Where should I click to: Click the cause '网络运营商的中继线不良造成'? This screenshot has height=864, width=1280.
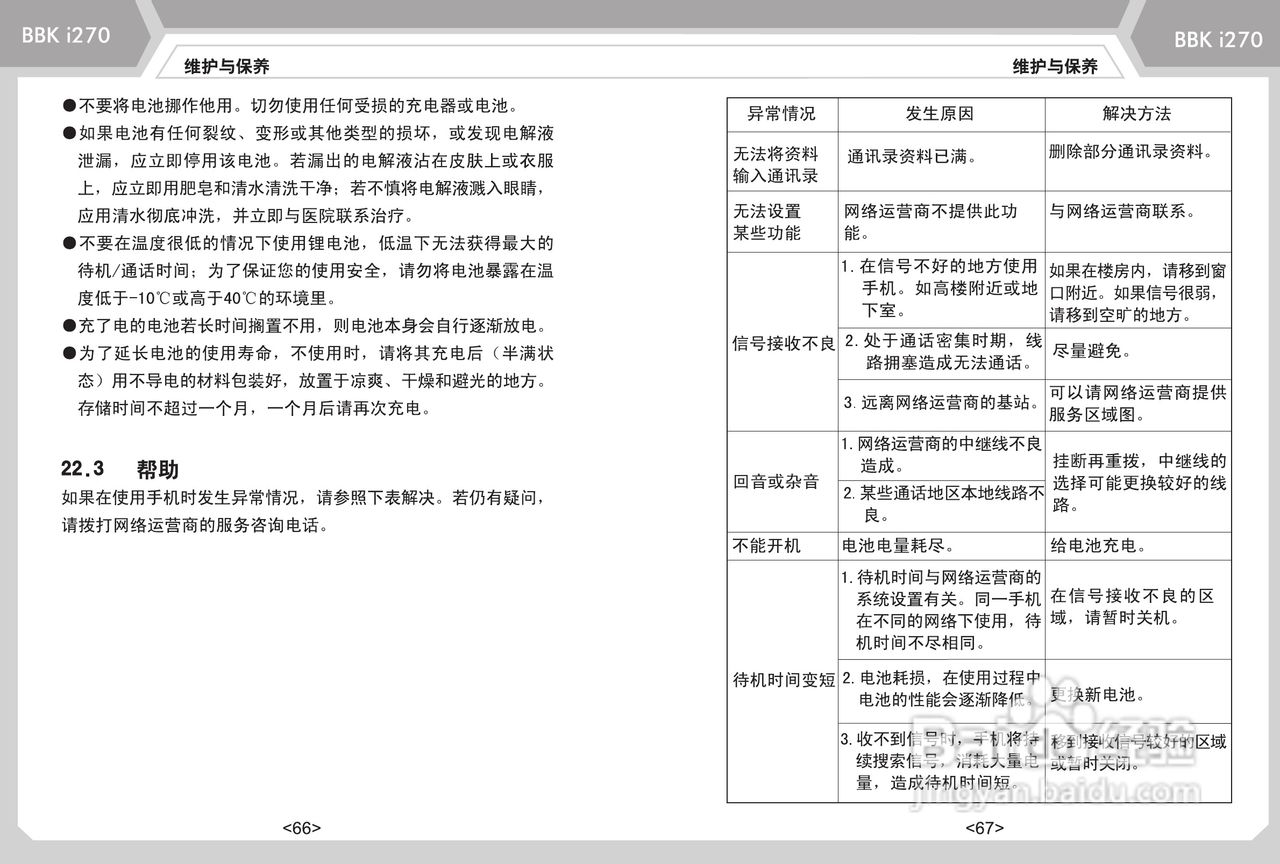pyautogui.click(x=941, y=454)
